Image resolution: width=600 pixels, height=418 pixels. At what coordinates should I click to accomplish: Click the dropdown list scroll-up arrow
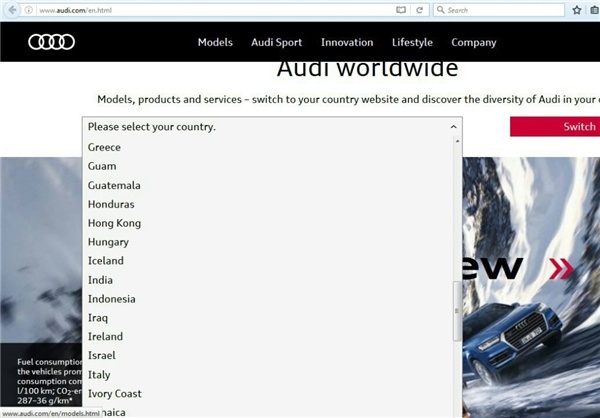pos(457,142)
